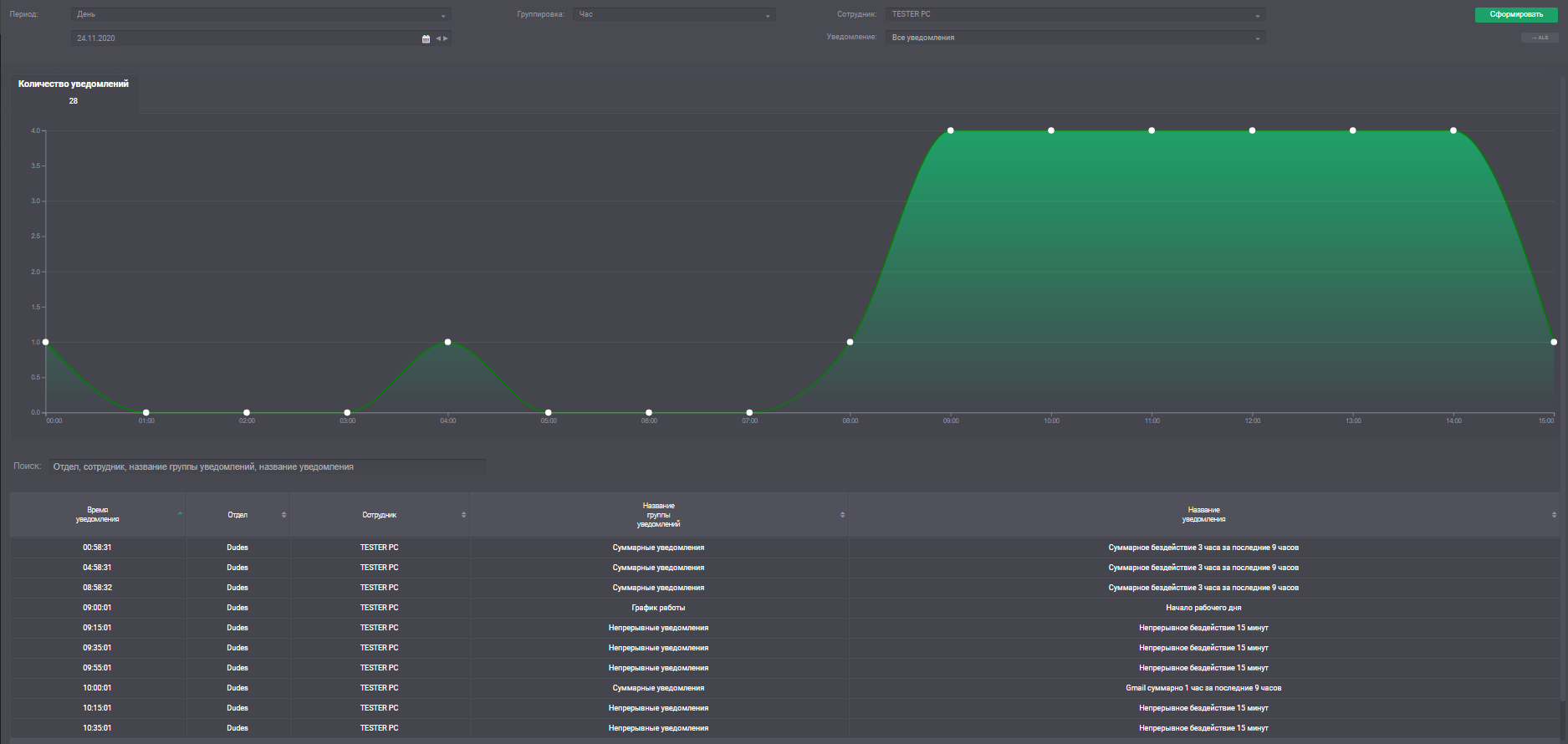Click the chart data point at 04:00
This screenshot has height=744, width=1568.
[x=448, y=342]
